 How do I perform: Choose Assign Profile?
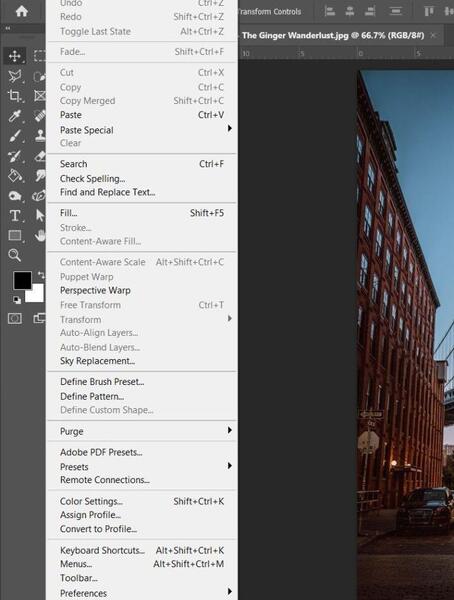[x=142, y=515]
